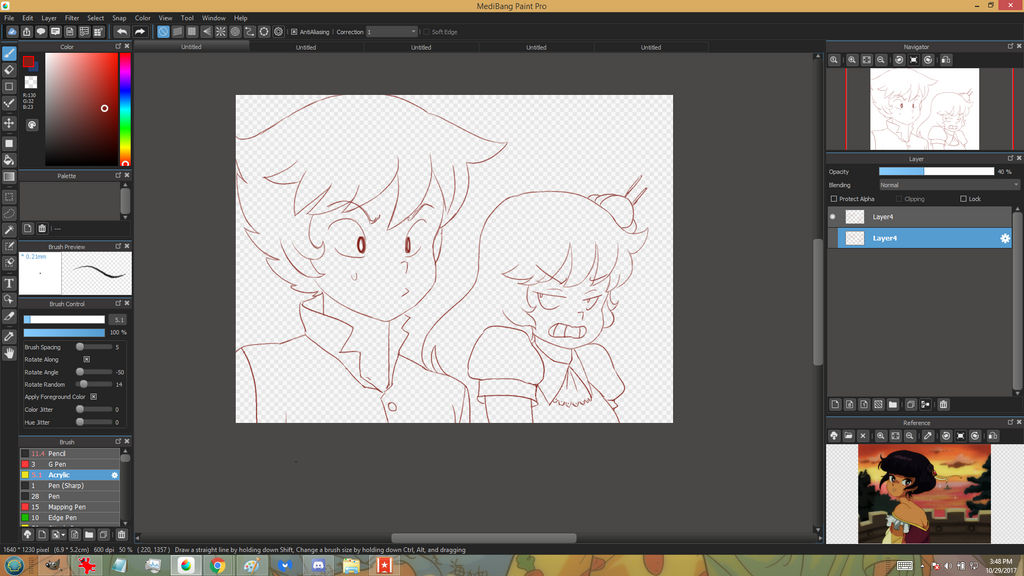
Task: Toggle visibility of the top Layer4
Action: pyautogui.click(x=833, y=216)
